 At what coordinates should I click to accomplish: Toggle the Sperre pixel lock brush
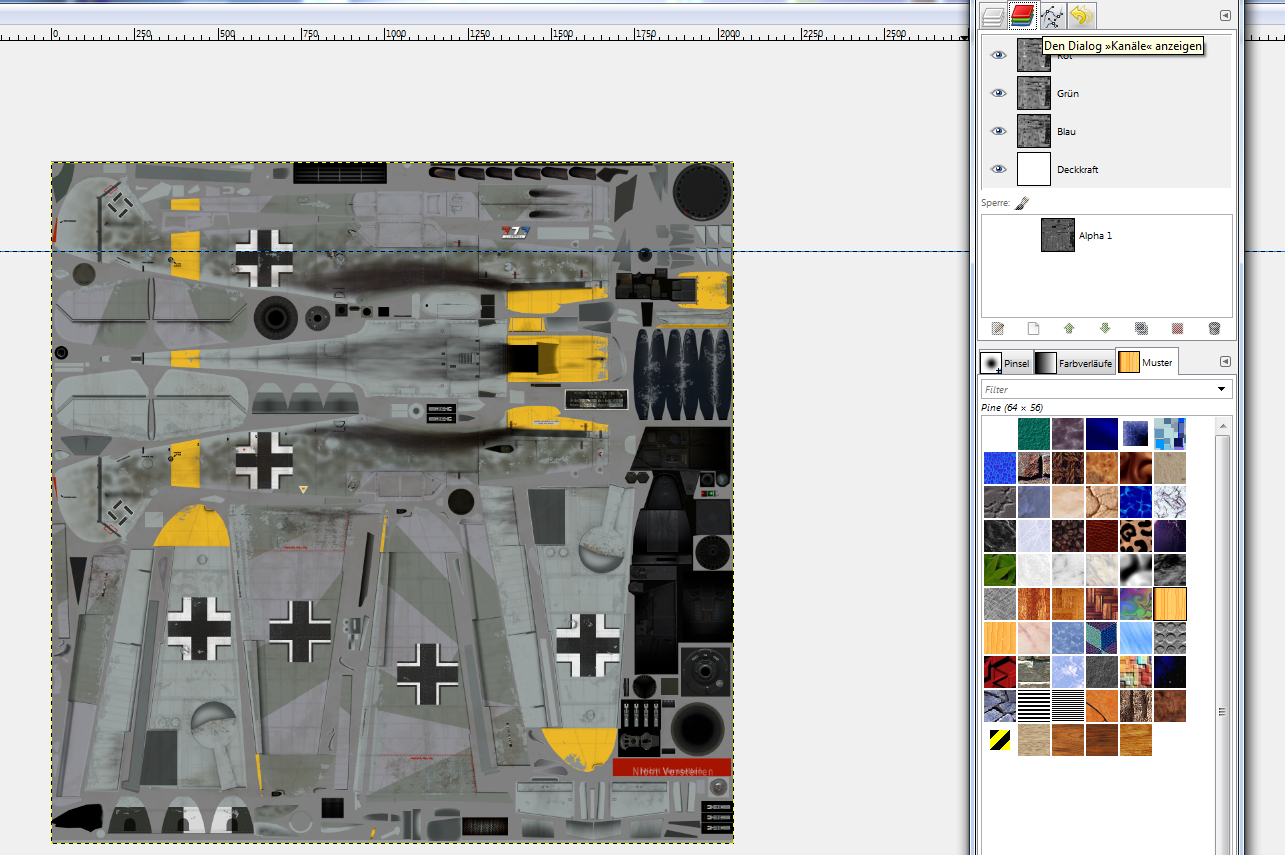[1022, 203]
